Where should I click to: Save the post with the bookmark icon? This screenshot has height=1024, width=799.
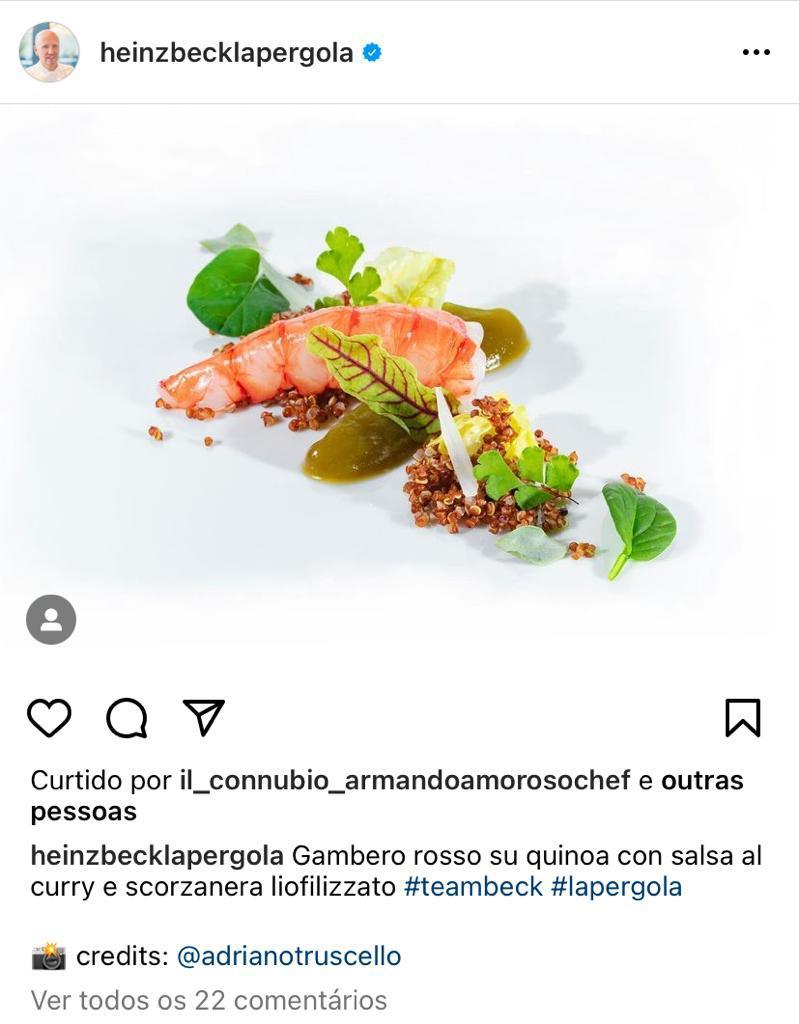pyautogui.click(x=743, y=718)
